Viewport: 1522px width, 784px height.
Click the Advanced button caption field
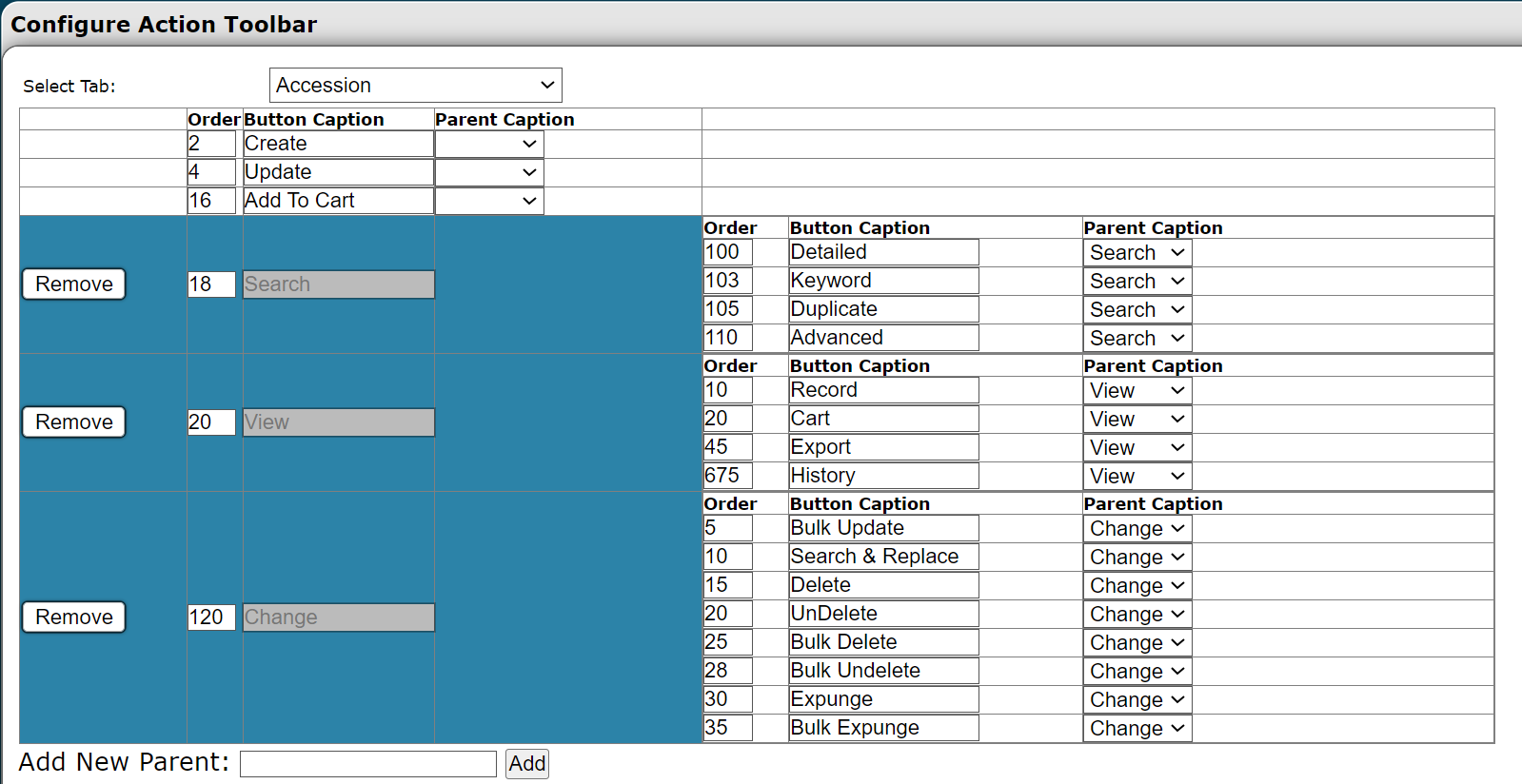883,338
